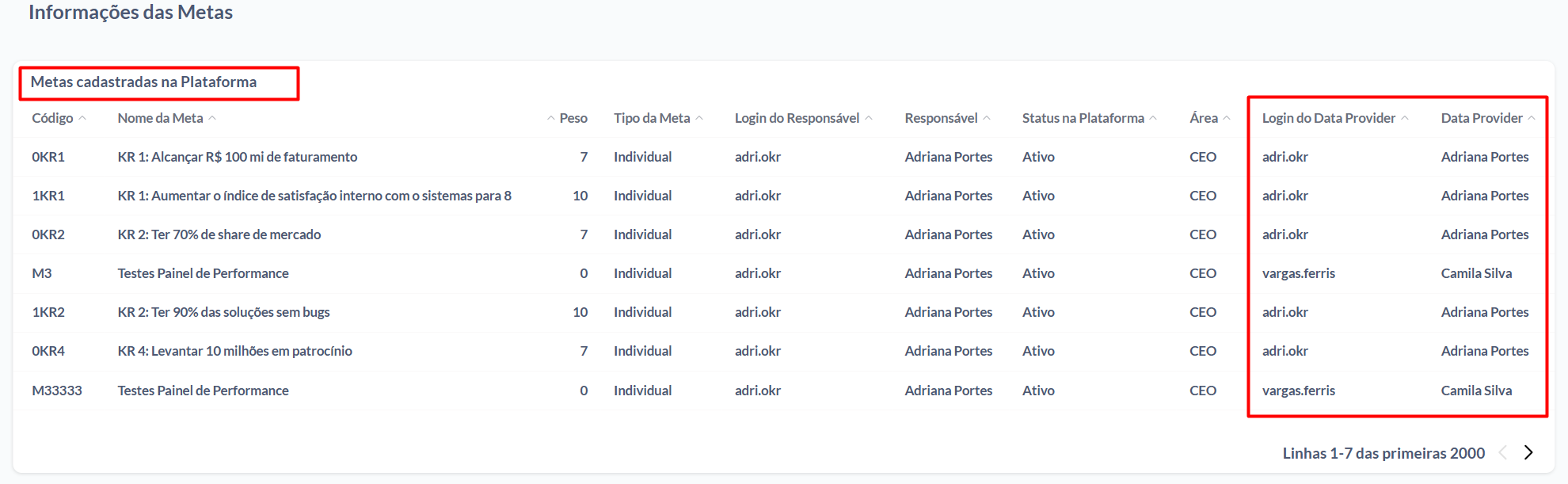The image size is (1568, 484).
Task: Click the sort arrow next to Código
Action: 82,118
